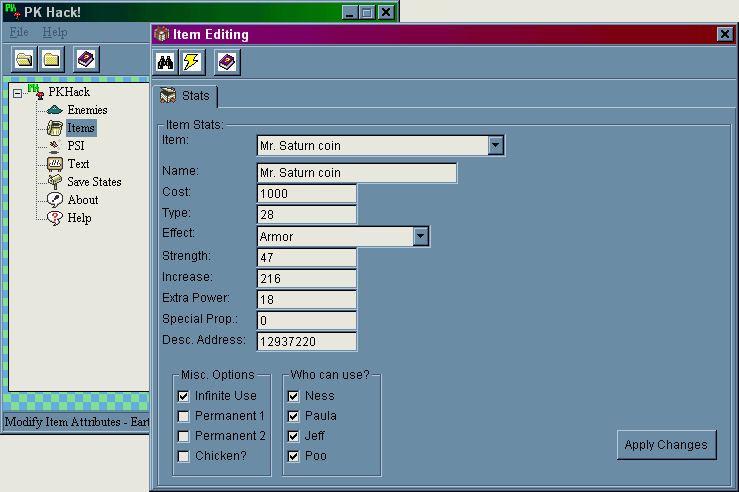
Task: Uncheck Poo in Who can use
Action: [x=293, y=456]
